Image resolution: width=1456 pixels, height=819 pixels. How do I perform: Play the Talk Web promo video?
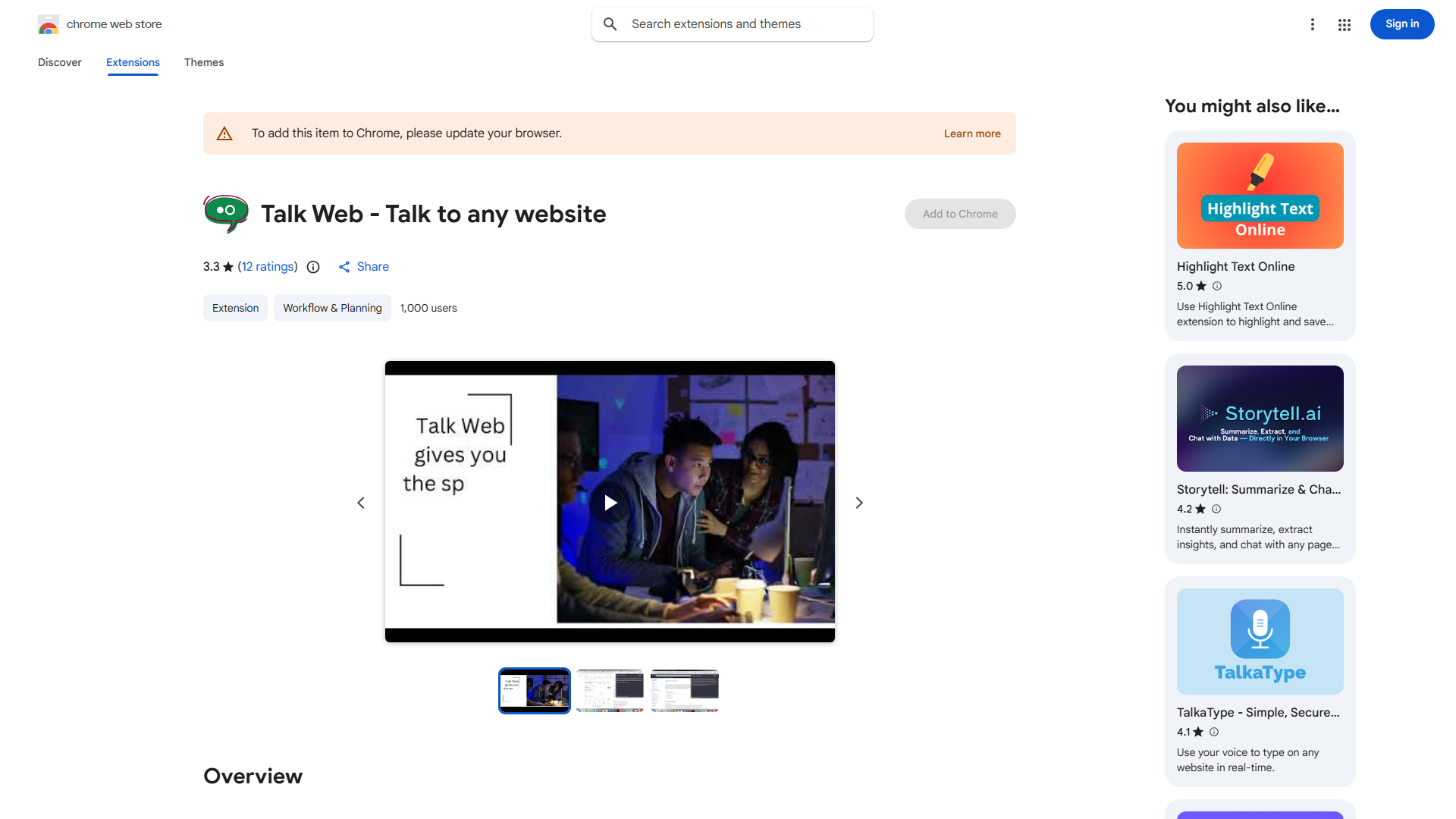coord(610,502)
